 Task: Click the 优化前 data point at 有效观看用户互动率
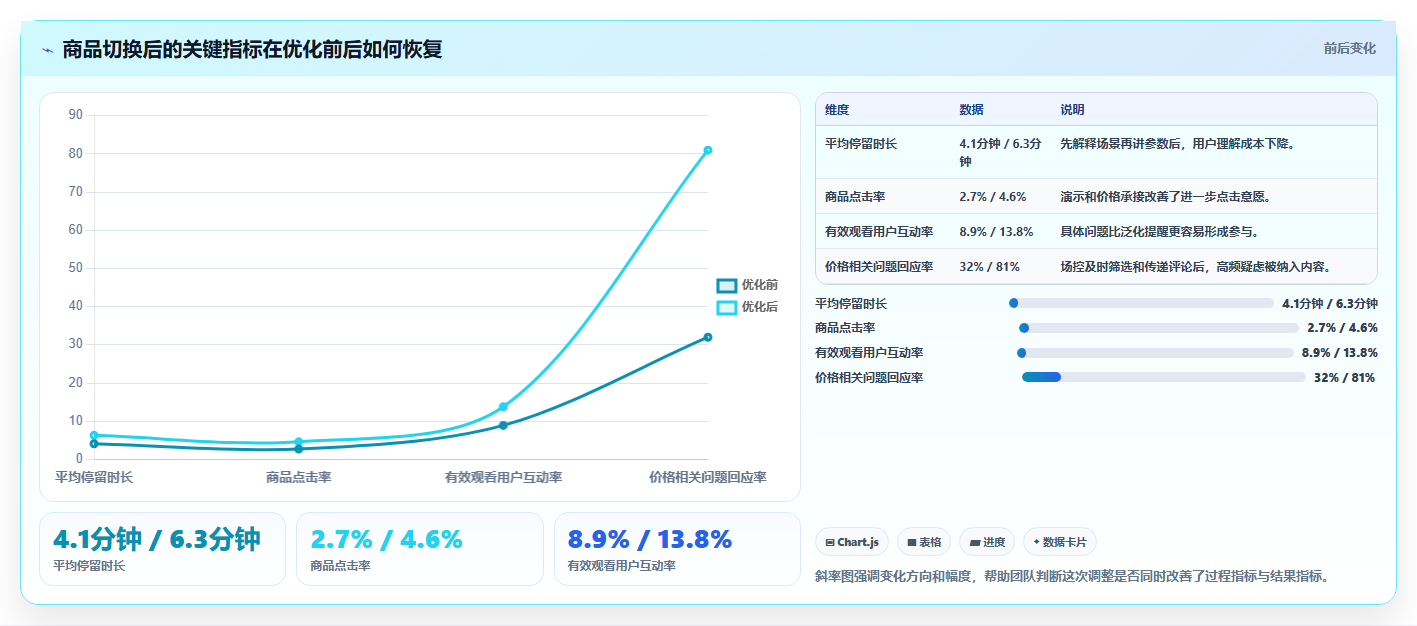[x=503, y=425]
